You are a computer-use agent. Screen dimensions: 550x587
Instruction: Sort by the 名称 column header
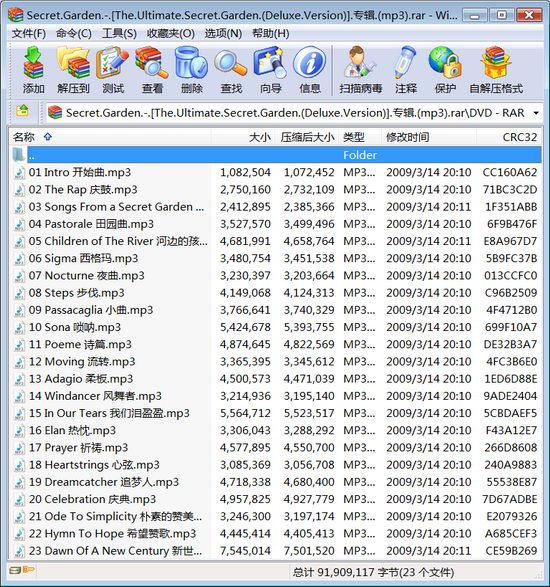110,137
